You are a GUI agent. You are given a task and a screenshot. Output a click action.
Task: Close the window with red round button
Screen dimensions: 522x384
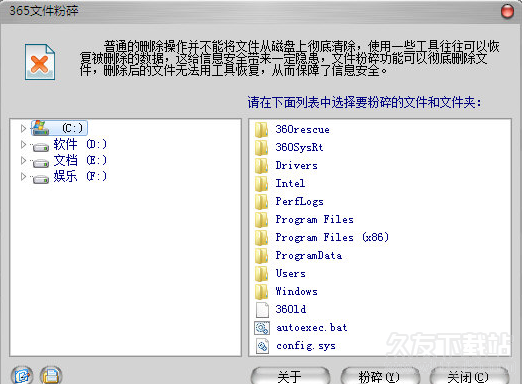[507, 11]
